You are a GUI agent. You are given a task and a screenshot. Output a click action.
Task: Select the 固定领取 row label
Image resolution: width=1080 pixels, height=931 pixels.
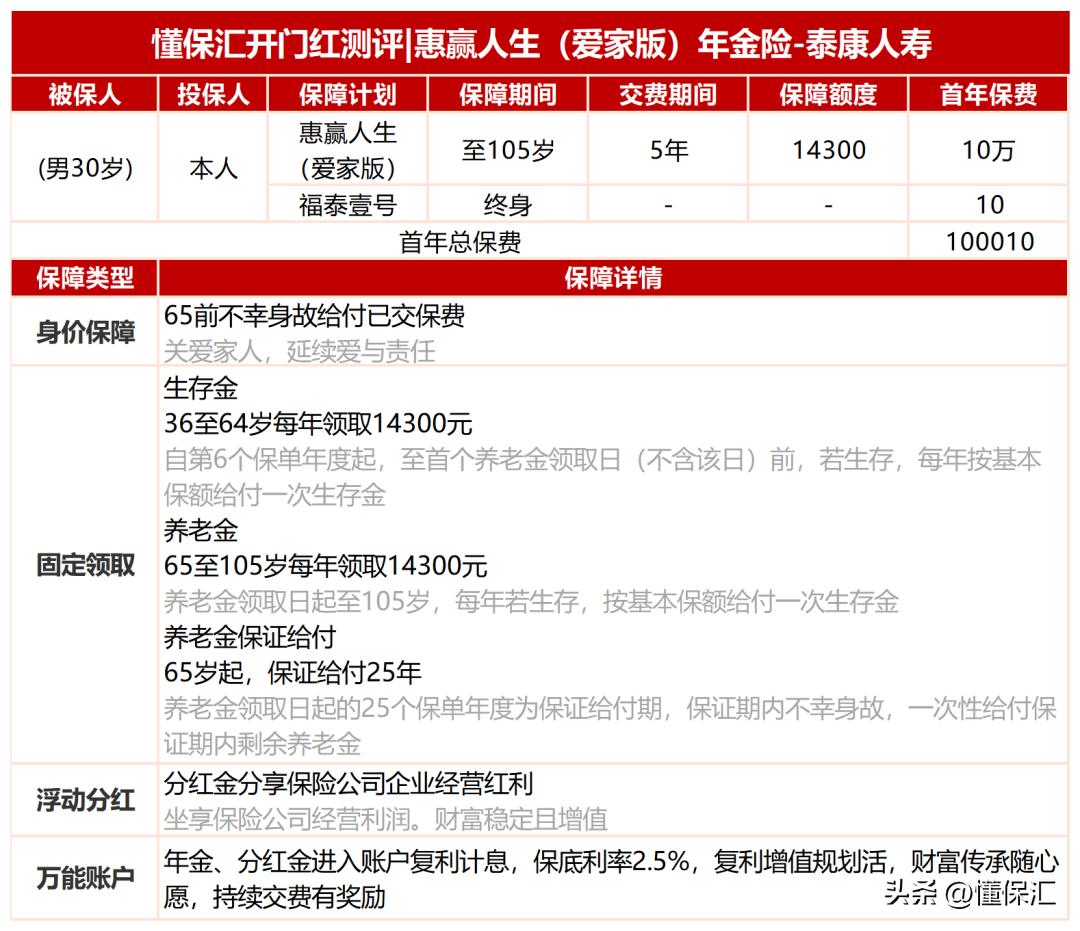[x=85, y=563]
